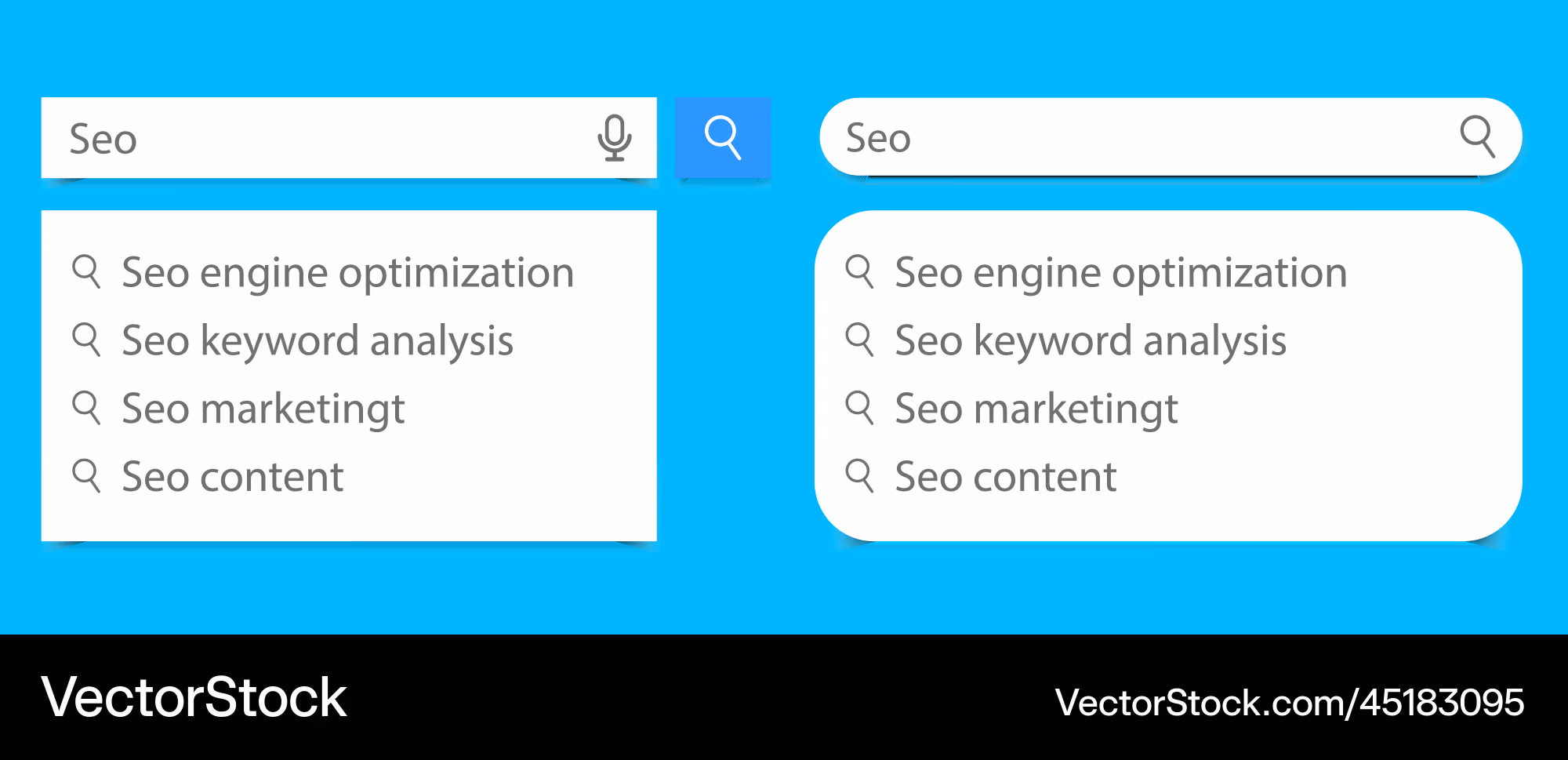Choose 'Seo content' from left suggestion list
This screenshot has height=760, width=1568.
click(x=233, y=477)
